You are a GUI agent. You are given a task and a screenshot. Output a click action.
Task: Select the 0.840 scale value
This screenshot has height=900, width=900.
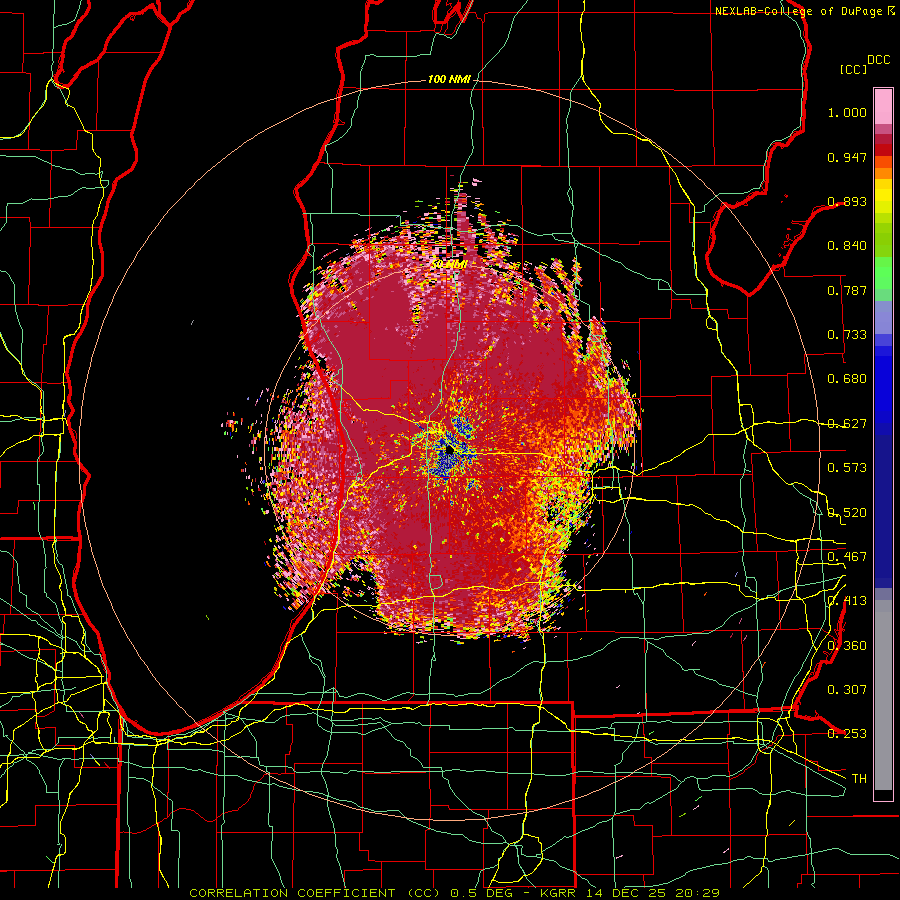coord(847,246)
